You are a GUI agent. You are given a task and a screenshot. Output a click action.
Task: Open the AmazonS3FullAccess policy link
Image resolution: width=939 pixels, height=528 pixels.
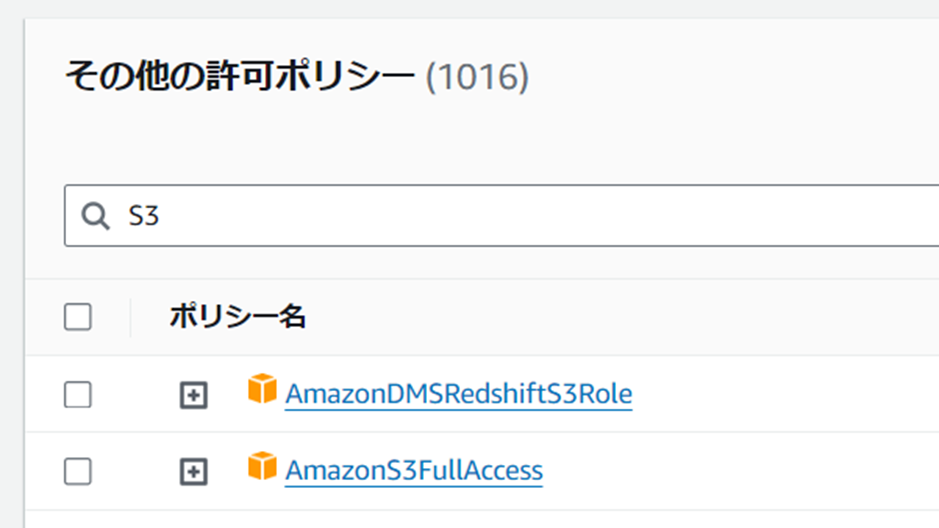[414, 470]
